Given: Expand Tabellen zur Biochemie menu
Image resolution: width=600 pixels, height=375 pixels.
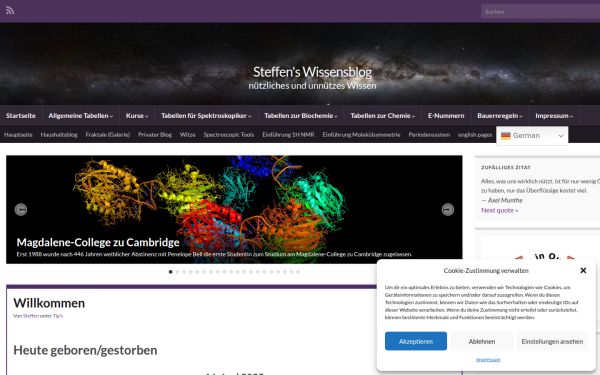Looking at the screenshot, I should [301, 116].
